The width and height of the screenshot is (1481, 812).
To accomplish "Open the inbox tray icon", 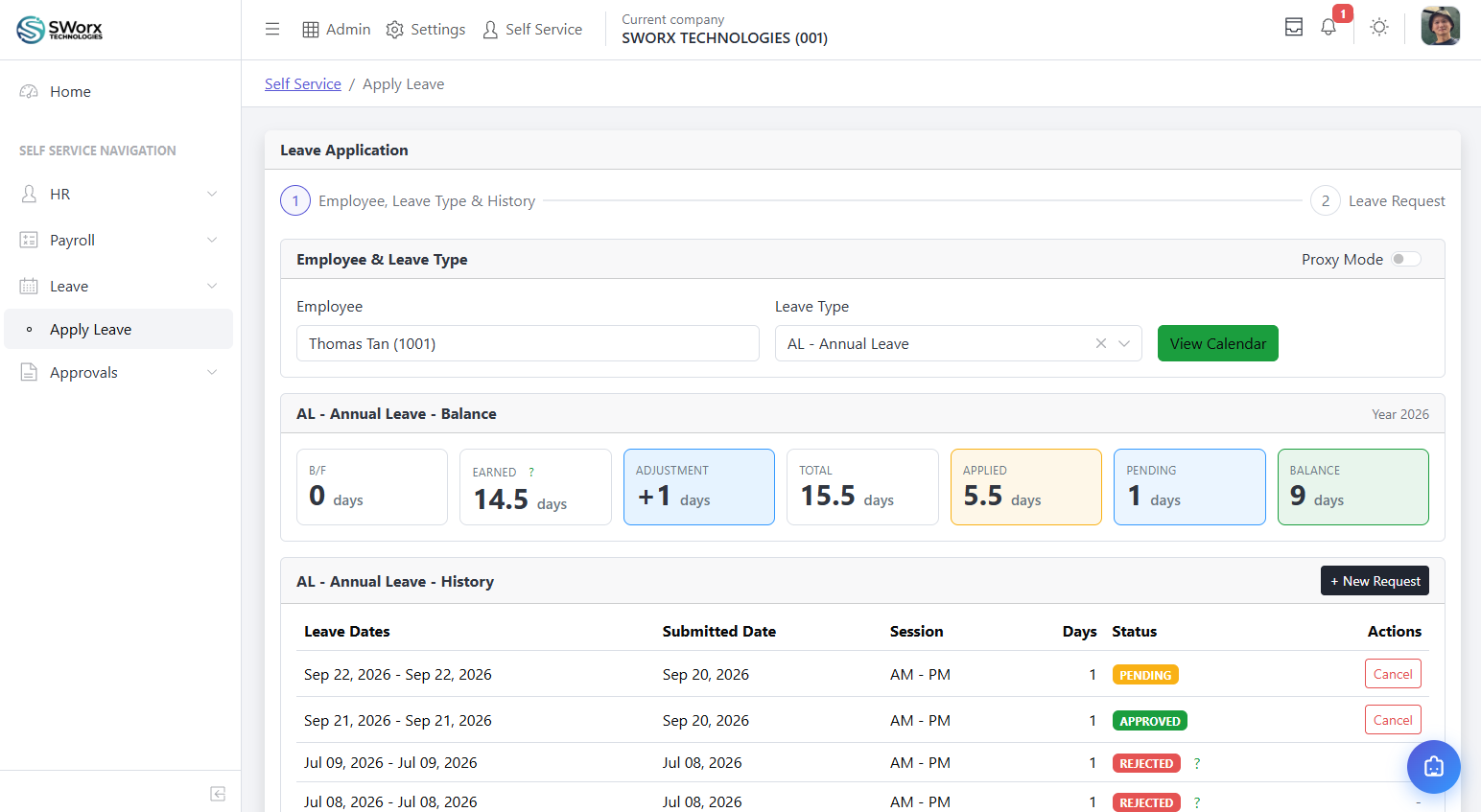I will point(1294,27).
